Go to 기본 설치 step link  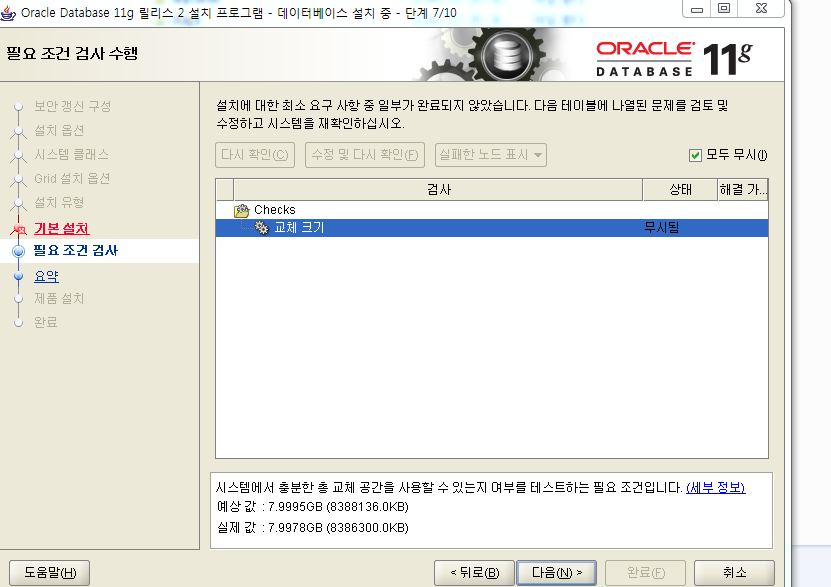point(61,228)
